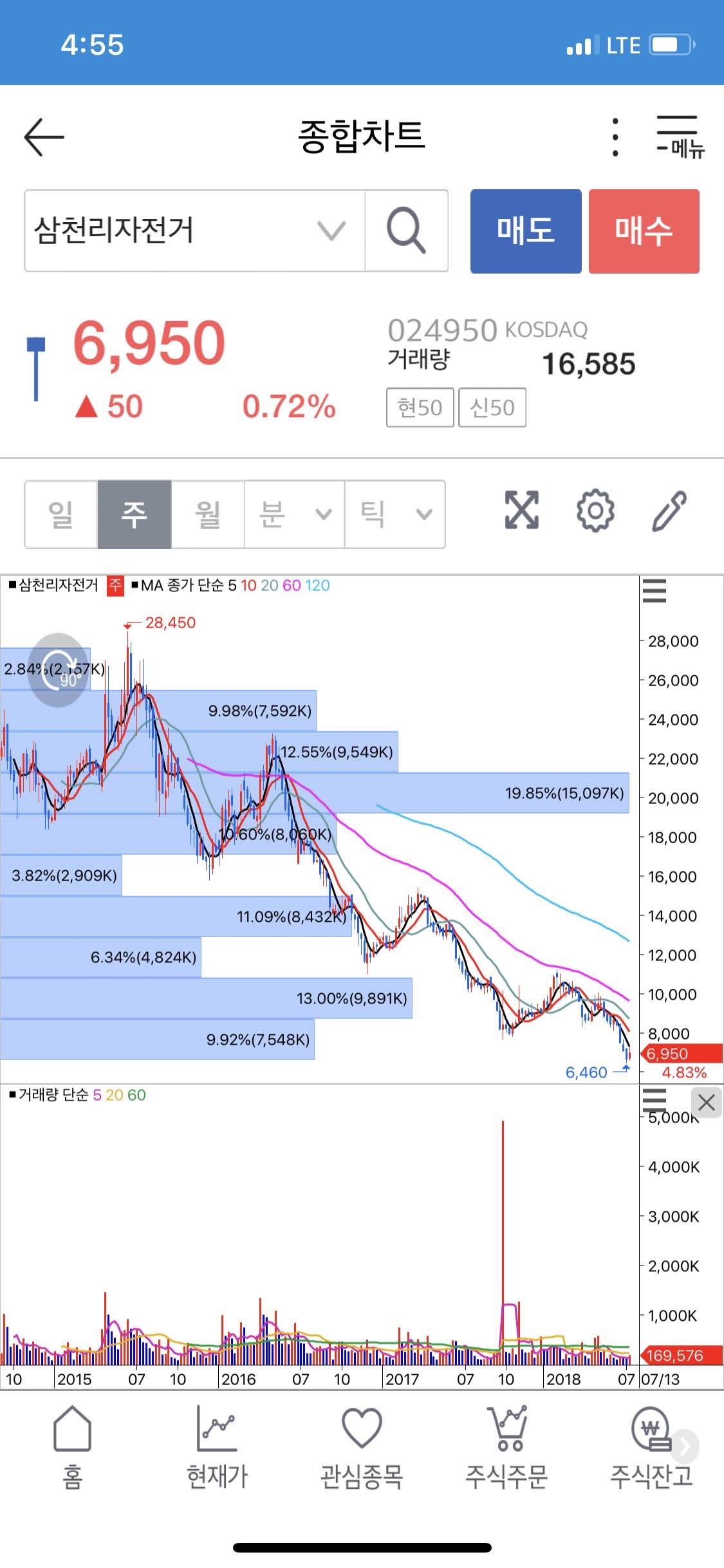Expand the 분 minute interval dropdown

coord(295,514)
